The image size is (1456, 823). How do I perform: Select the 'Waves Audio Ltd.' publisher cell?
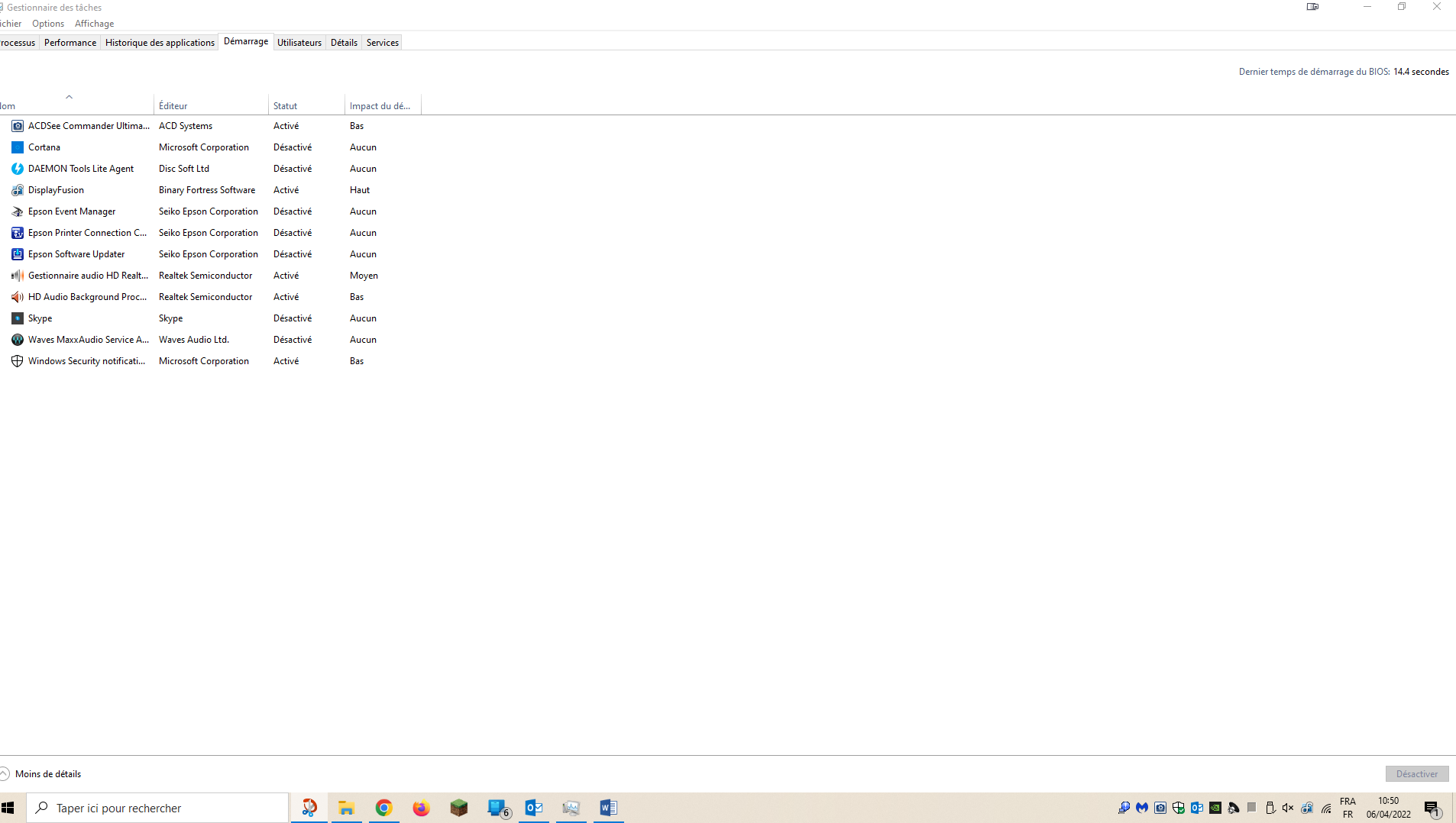coord(194,340)
